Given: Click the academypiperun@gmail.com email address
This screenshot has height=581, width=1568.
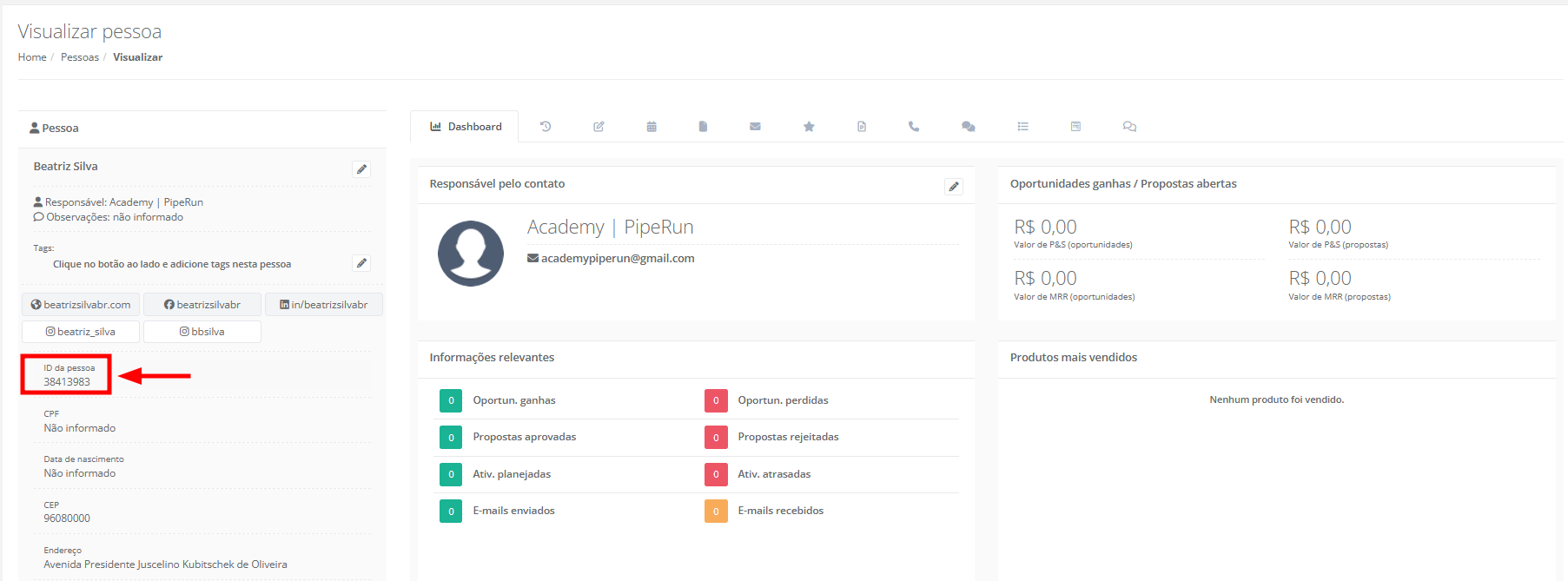Looking at the screenshot, I should tap(617, 259).
